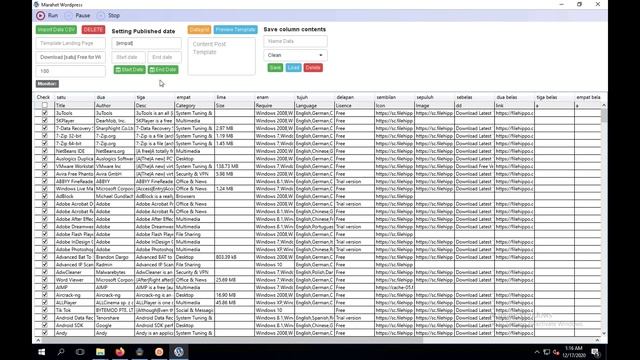This screenshot has width=640, height=360.
Task: Toggle the select-all checkbox in header row
Action: click(45, 105)
